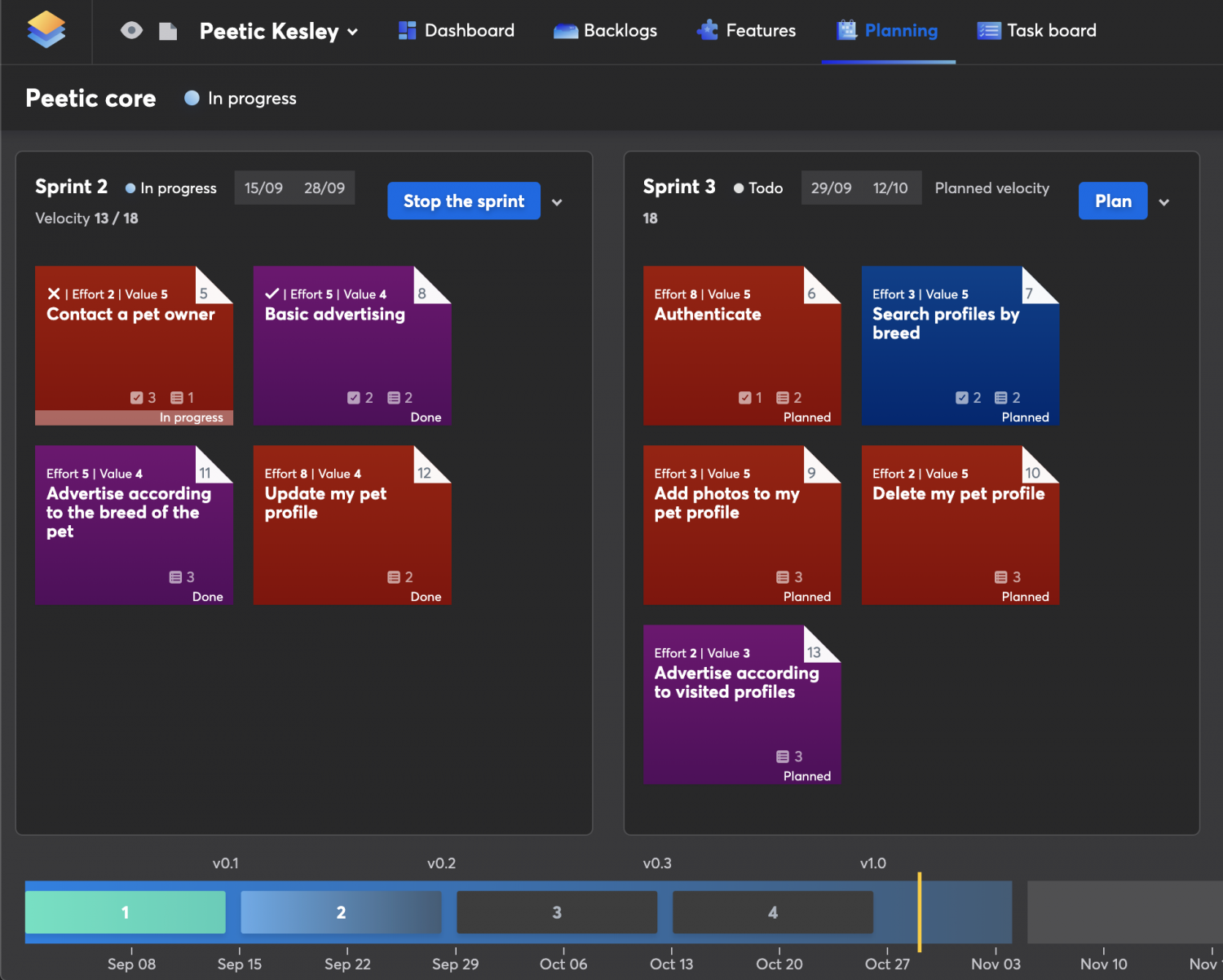Click the document page icon beside eye

pyautogui.click(x=168, y=31)
